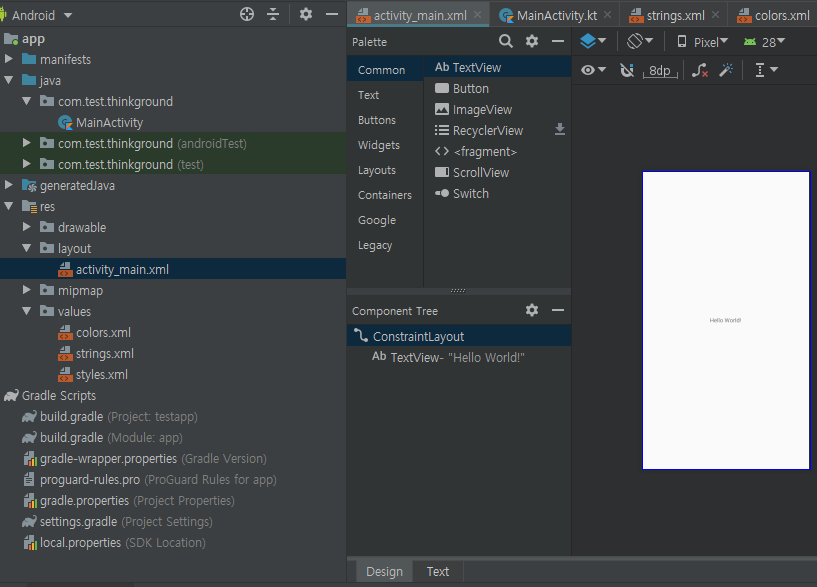Minimize the Palette panel

point(558,41)
